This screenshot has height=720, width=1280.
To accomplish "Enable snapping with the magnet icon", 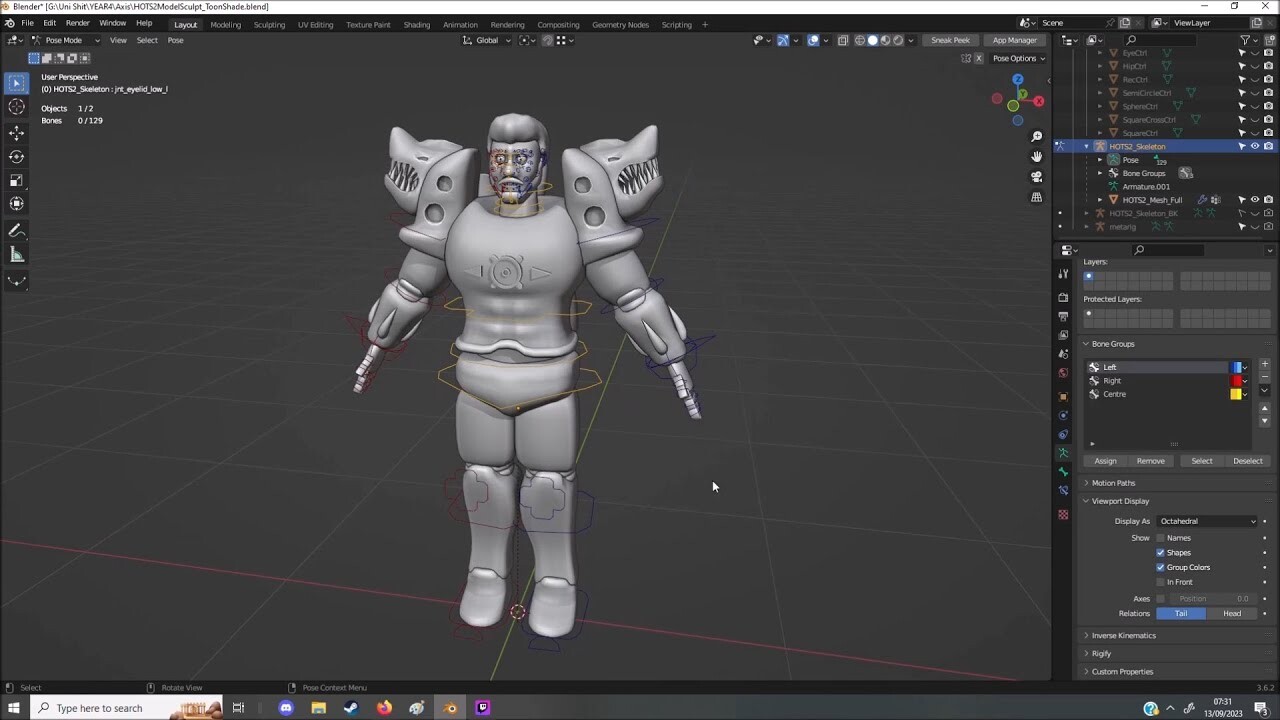I will click(546, 40).
